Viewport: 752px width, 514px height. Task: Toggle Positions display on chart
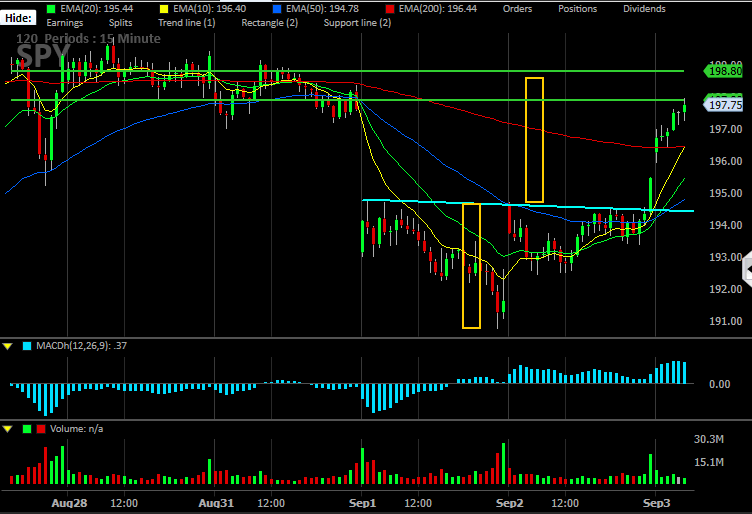pos(577,9)
